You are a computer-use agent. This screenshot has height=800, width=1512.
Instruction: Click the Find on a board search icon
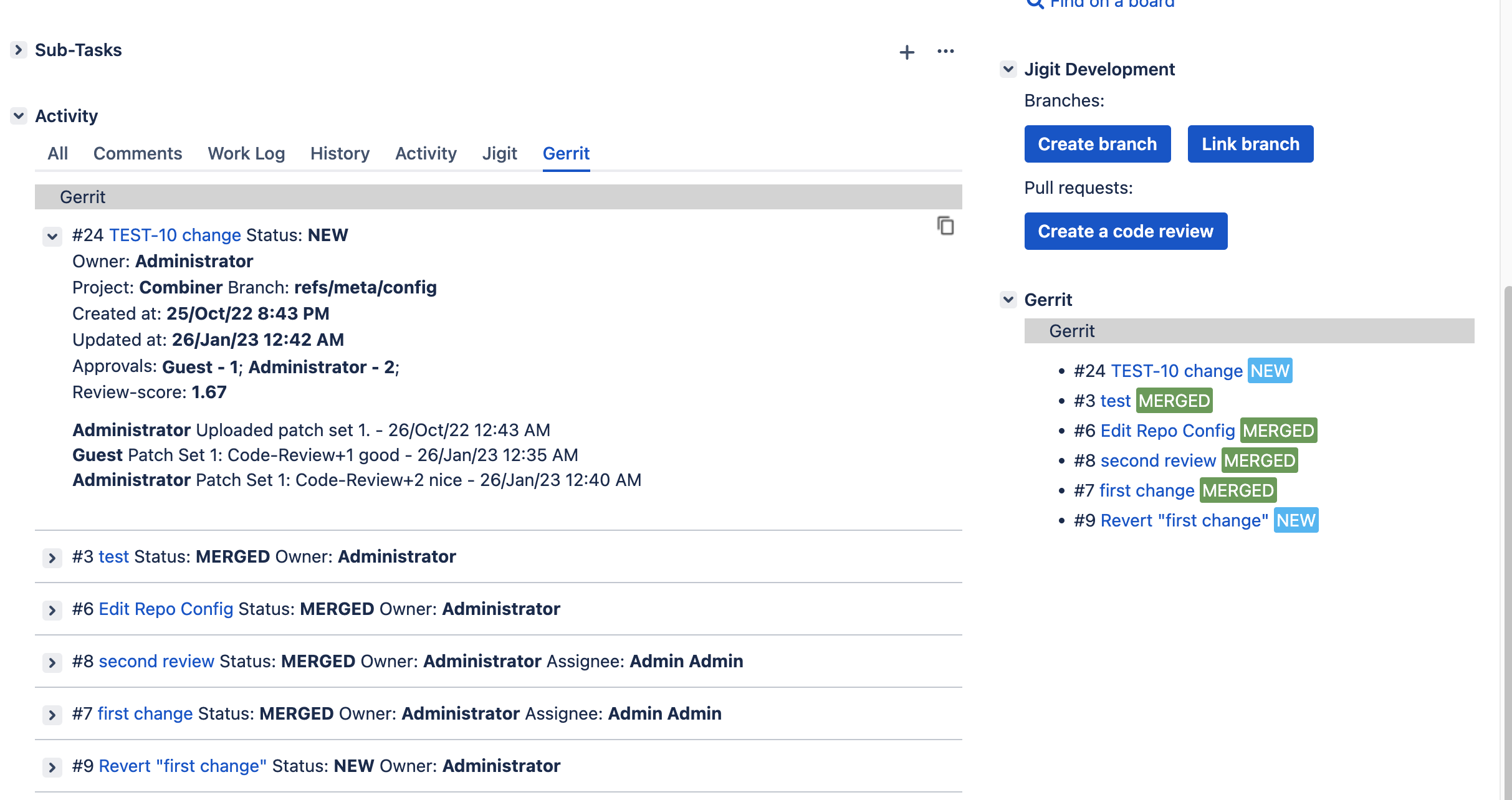(1034, 4)
